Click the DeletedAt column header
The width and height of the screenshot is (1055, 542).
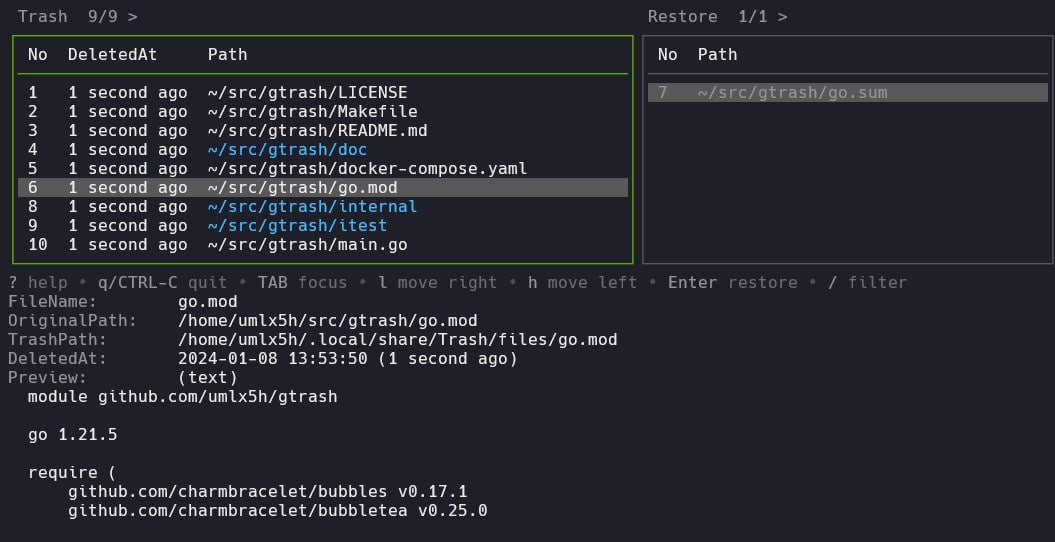pos(112,54)
